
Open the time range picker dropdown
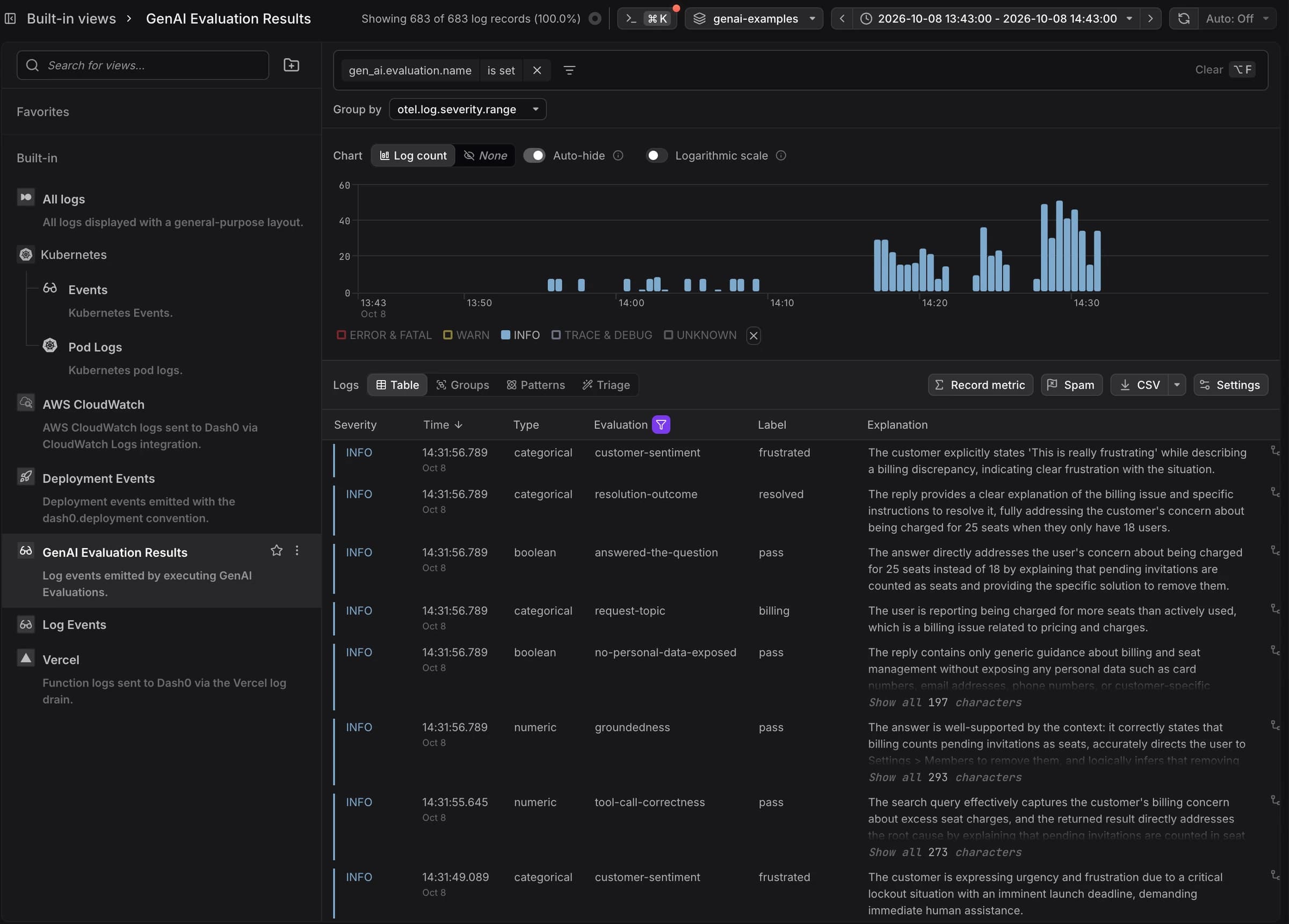click(997, 18)
